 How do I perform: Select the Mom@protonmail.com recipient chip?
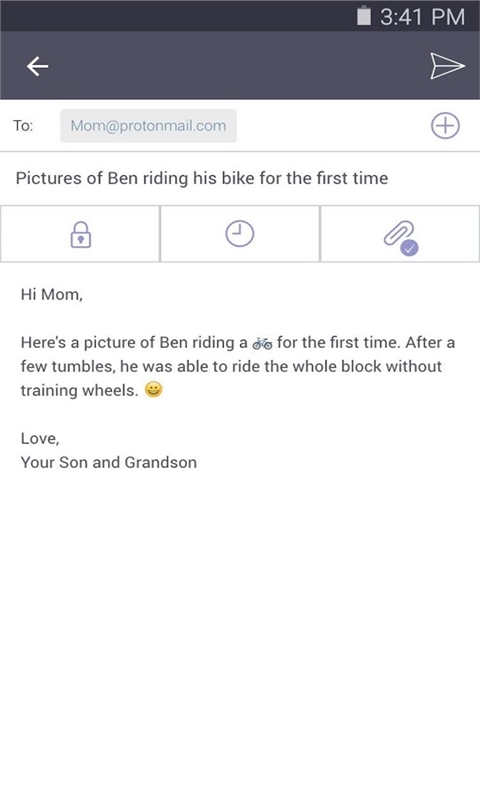tap(148, 126)
